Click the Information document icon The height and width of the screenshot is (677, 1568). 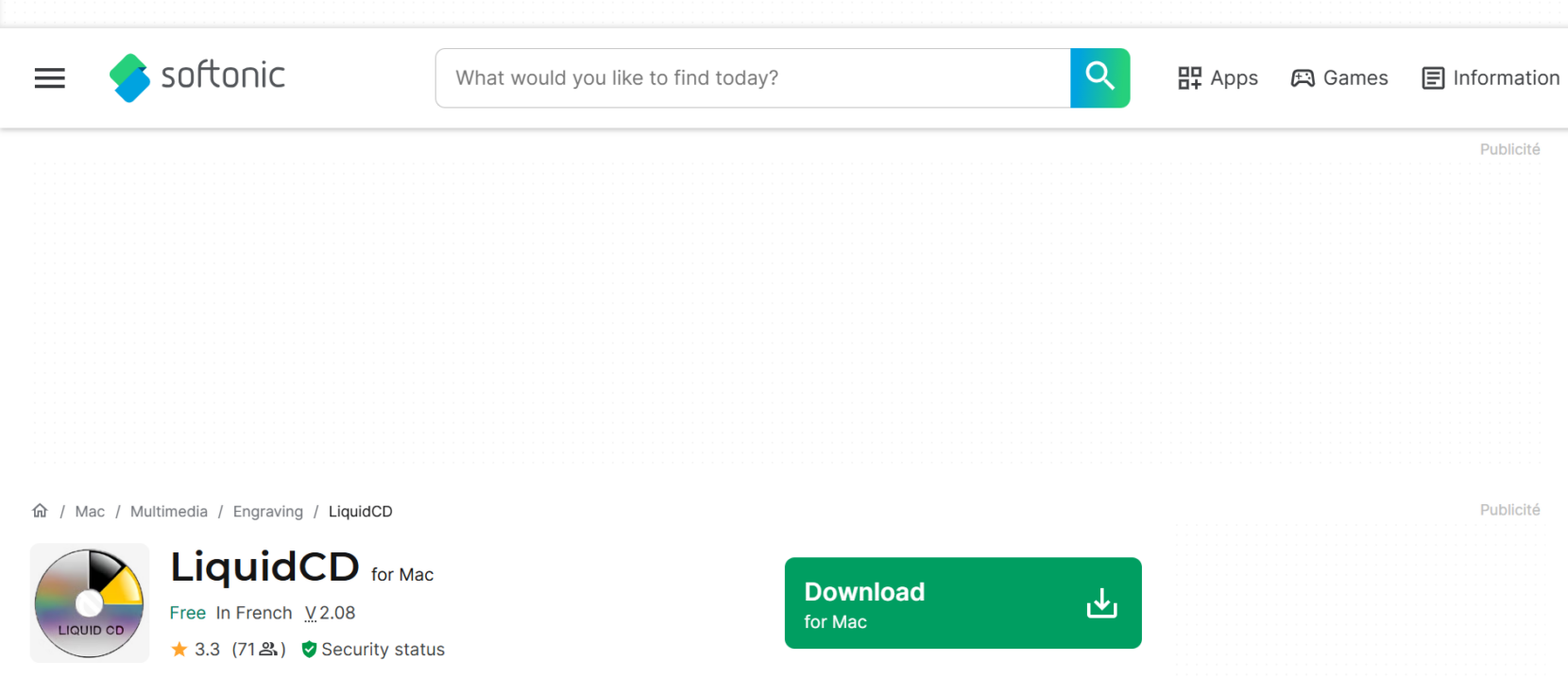pyautogui.click(x=1433, y=78)
